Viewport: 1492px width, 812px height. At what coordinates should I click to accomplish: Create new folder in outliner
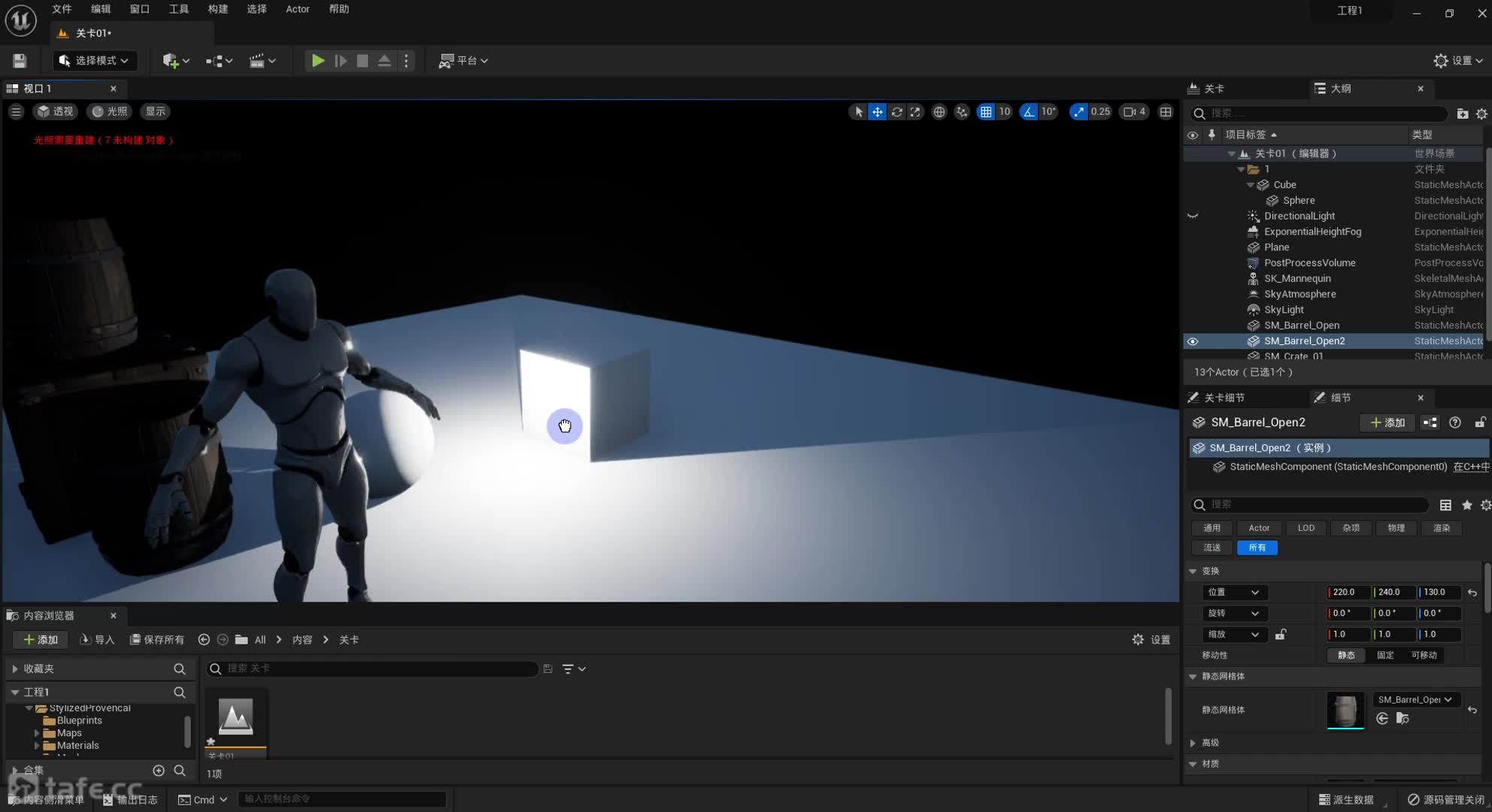click(1462, 114)
